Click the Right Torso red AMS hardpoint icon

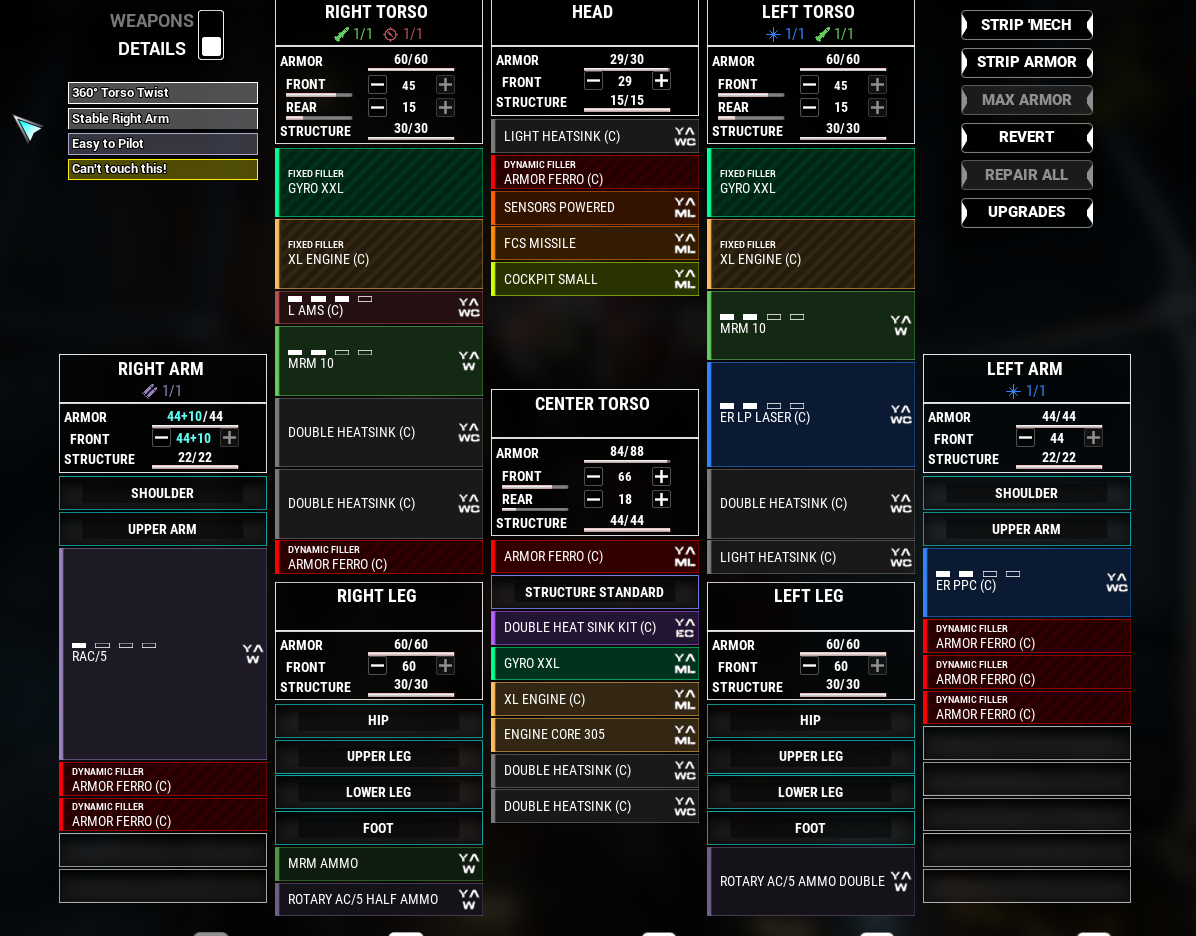pos(391,34)
